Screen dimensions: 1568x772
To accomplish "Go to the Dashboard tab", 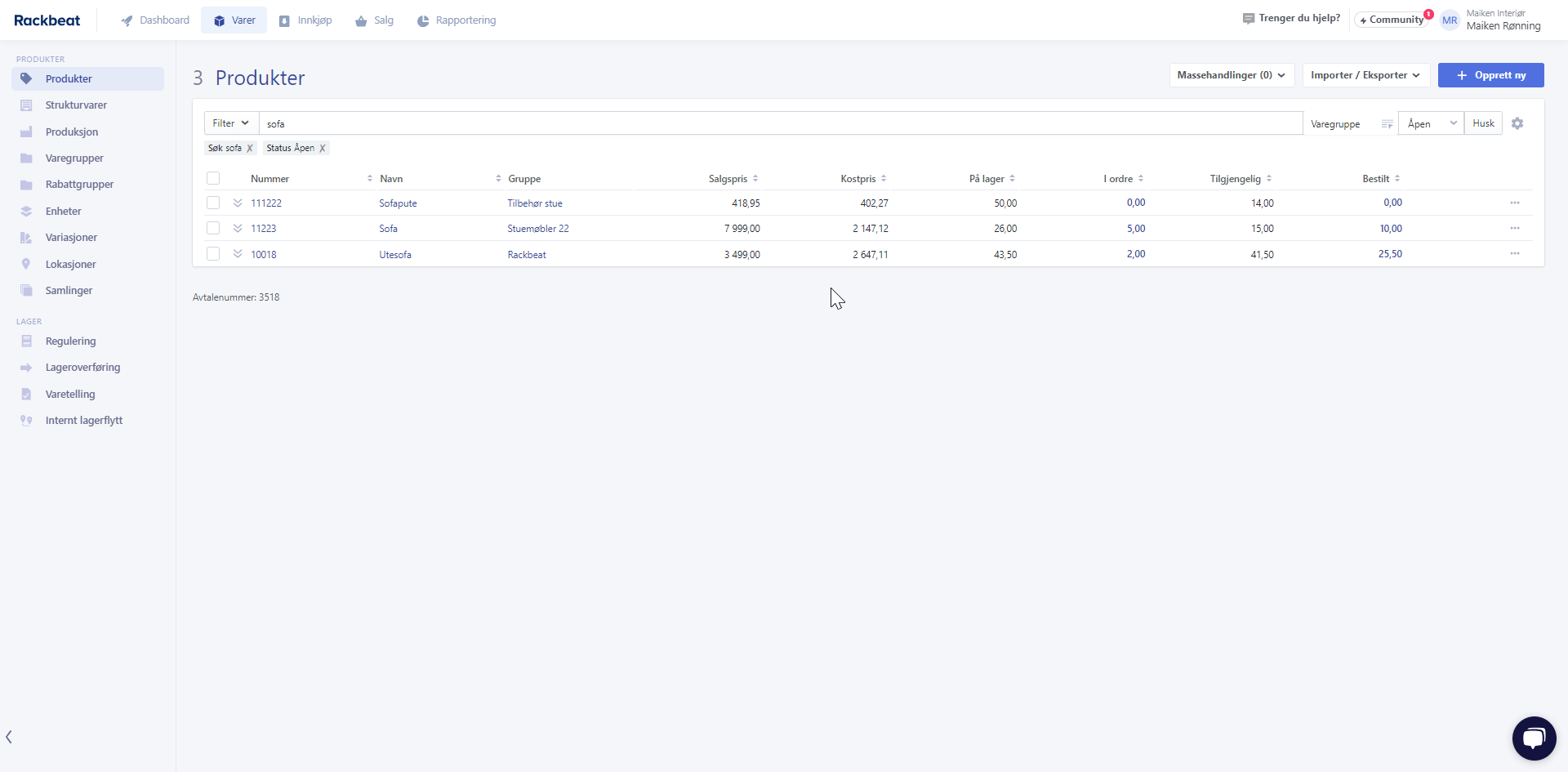I will [155, 20].
